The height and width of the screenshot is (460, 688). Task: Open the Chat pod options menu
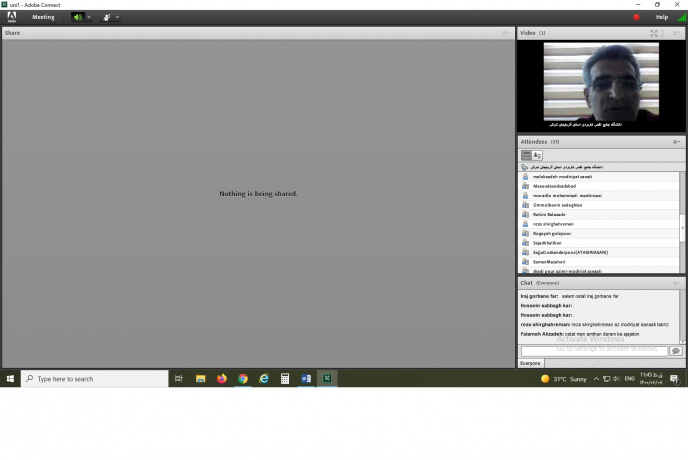tap(677, 283)
